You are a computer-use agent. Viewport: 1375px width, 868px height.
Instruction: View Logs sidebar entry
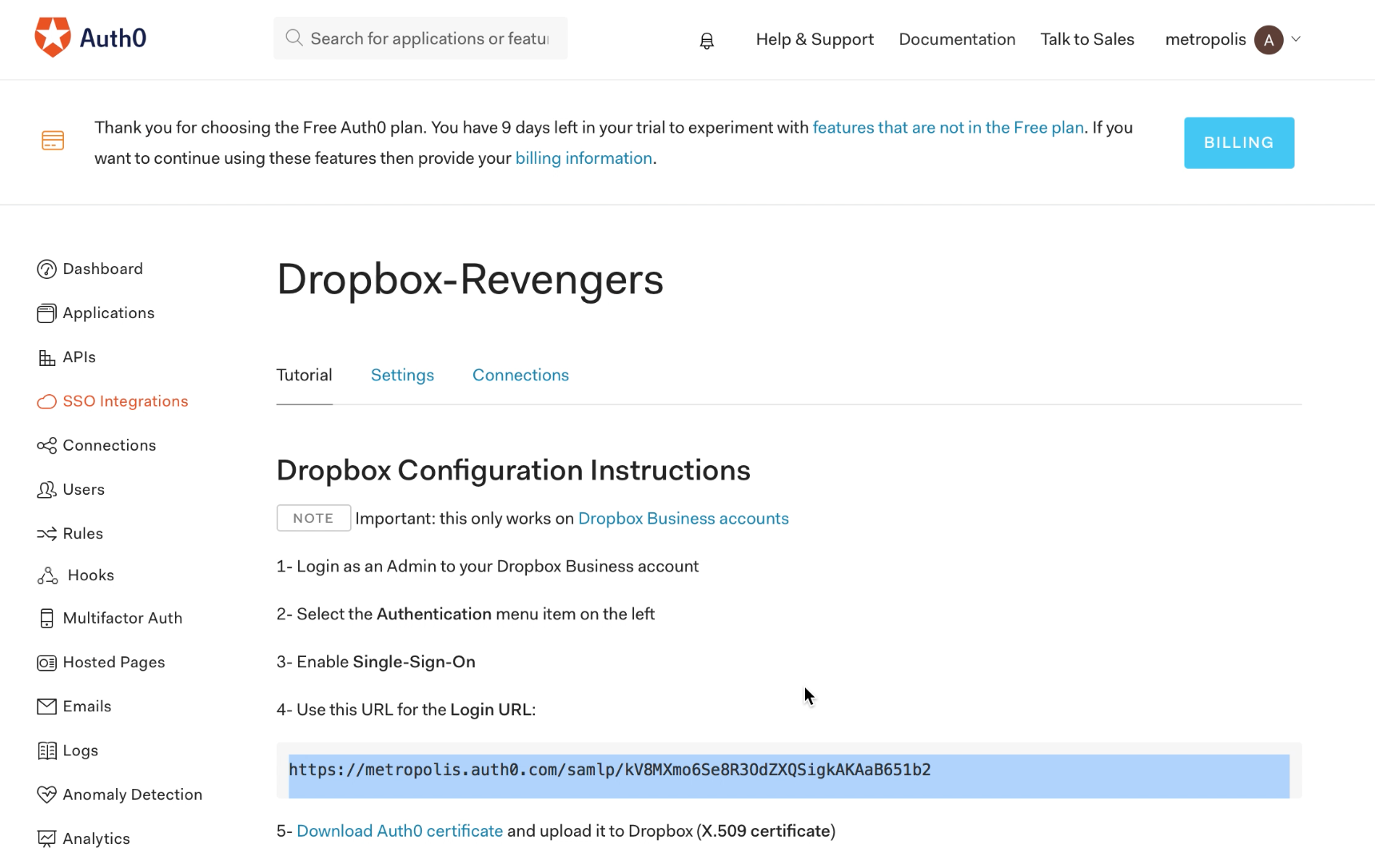tap(81, 751)
